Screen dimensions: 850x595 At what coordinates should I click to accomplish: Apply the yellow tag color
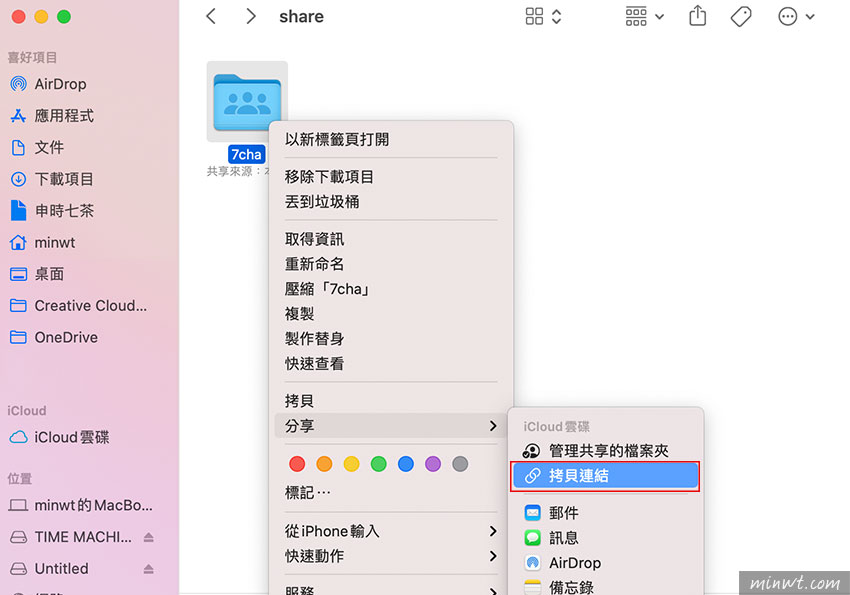pyautogui.click(x=351, y=464)
